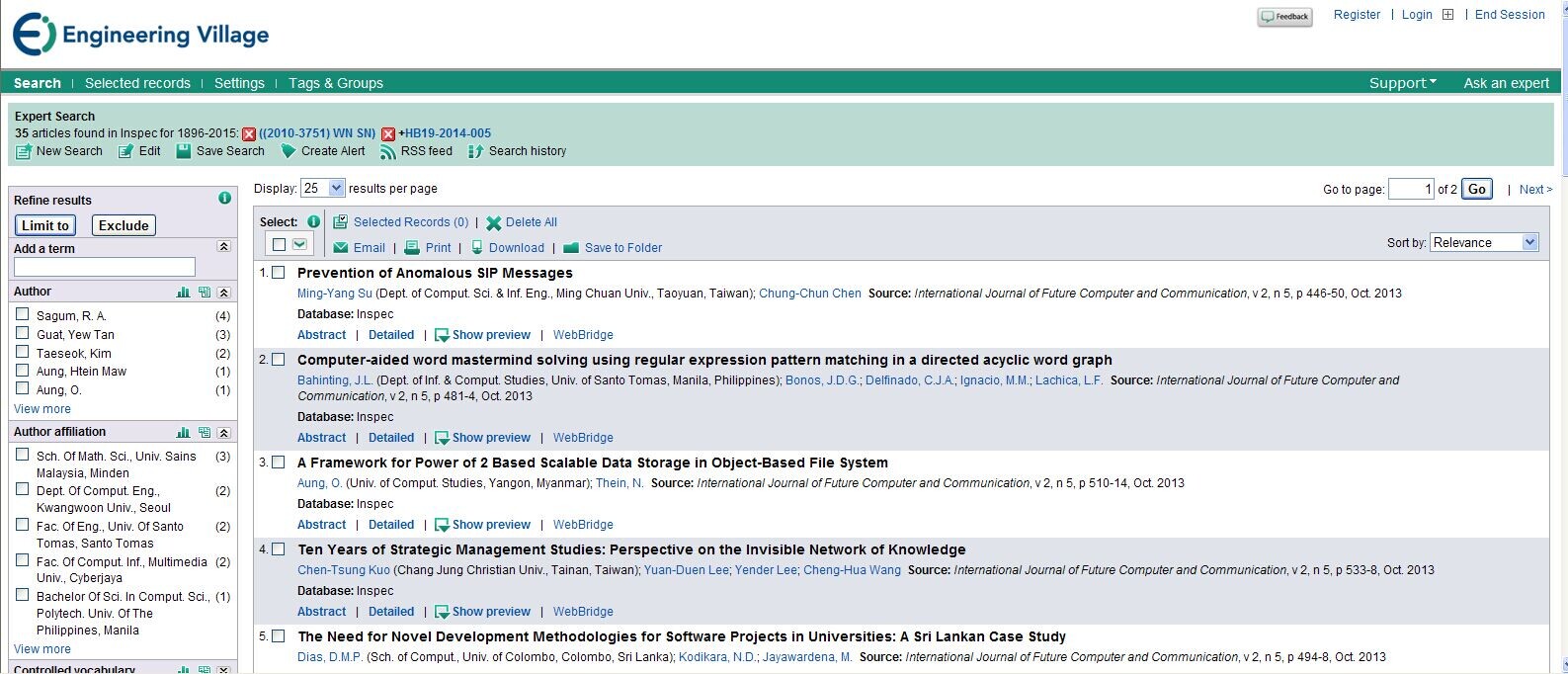Select record 1 checkbox
1568x674 pixels.
pyautogui.click(x=279, y=273)
